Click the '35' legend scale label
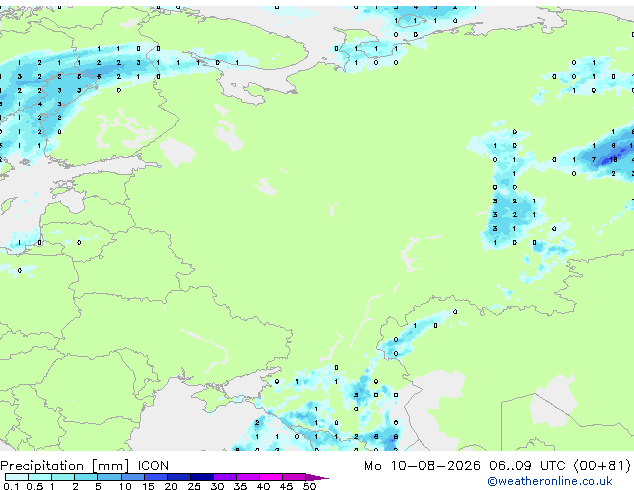 (240, 486)
